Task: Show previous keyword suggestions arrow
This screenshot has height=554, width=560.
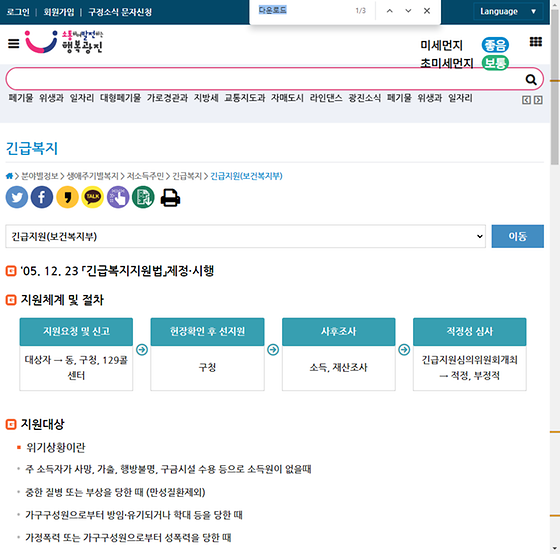Action: tap(526, 100)
